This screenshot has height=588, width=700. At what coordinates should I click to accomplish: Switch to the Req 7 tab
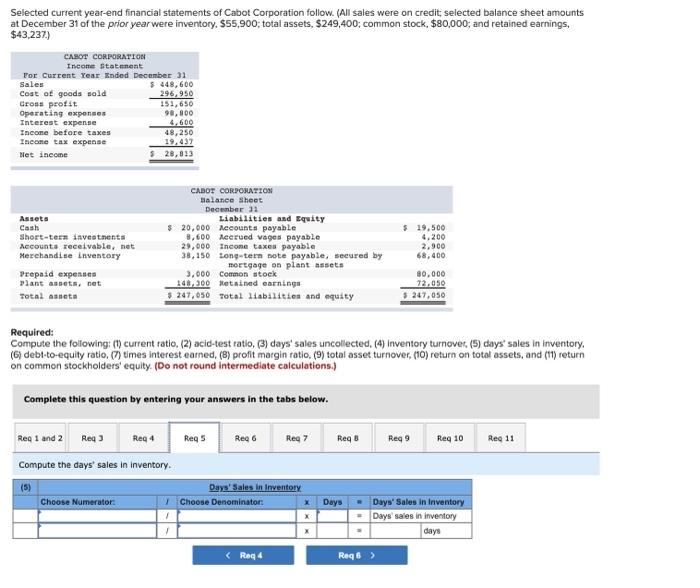tap(296, 438)
